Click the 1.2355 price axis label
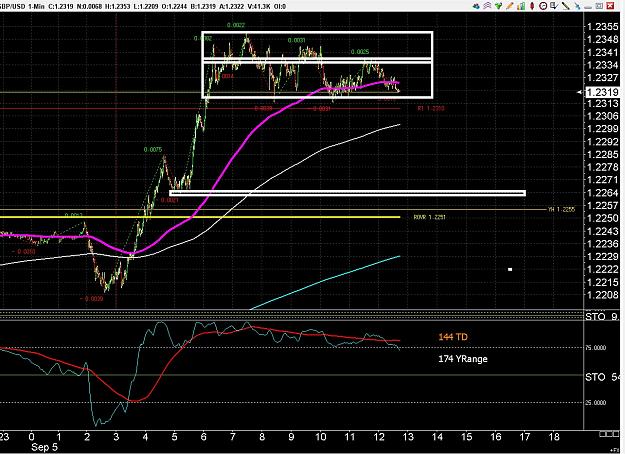Screen dimensions: 625x454 pyautogui.click(x=602, y=27)
